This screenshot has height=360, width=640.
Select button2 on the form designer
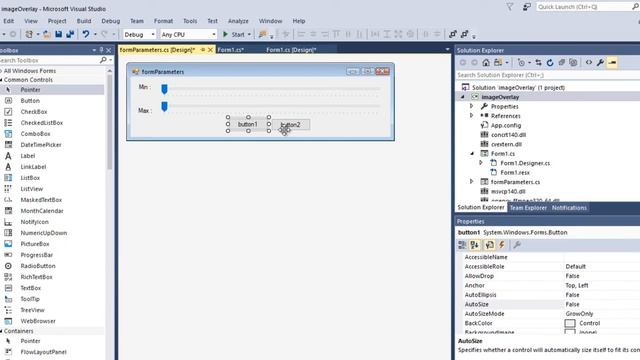(290, 124)
